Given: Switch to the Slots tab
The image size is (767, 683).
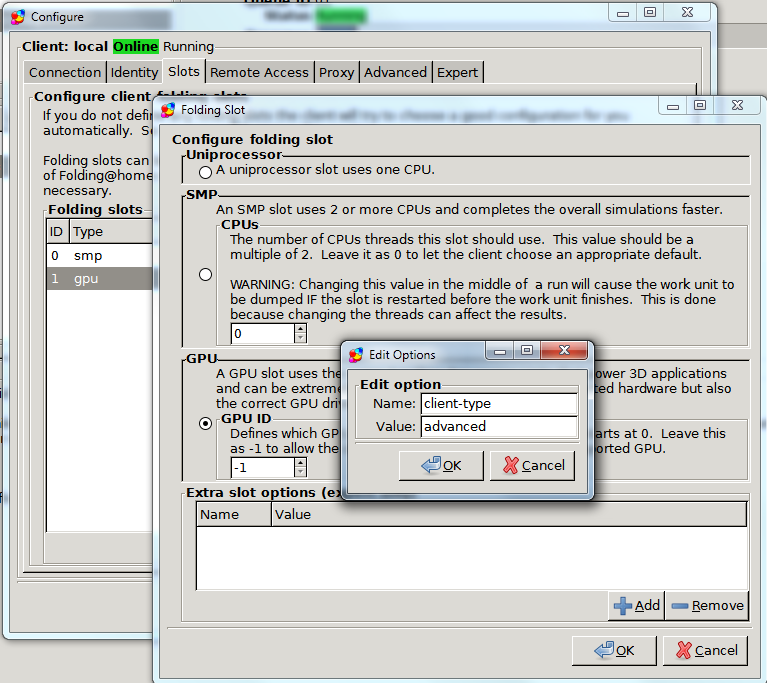Looking at the screenshot, I should click(x=184, y=71).
